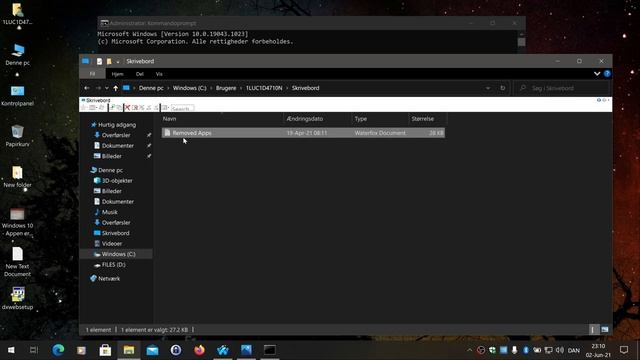This screenshot has width=640, height=360.
Task: Open the Vis ribbon tab
Action: [x=159, y=74]
